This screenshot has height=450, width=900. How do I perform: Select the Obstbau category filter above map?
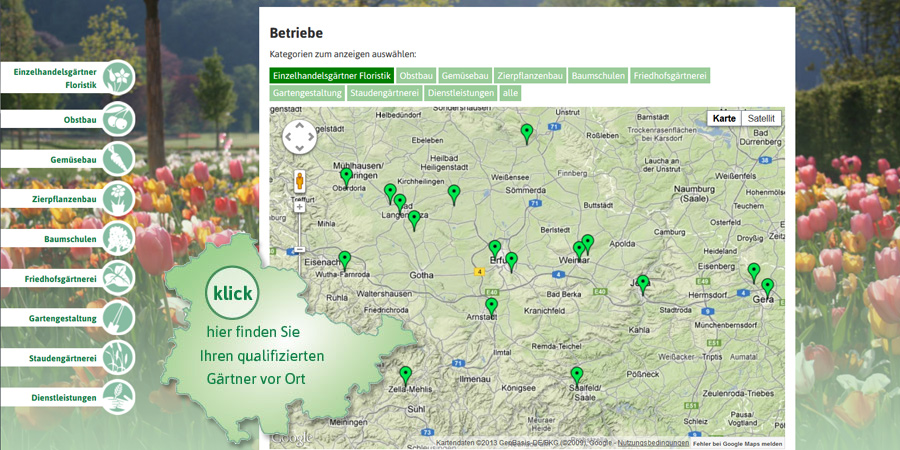(x=416, y=76)
